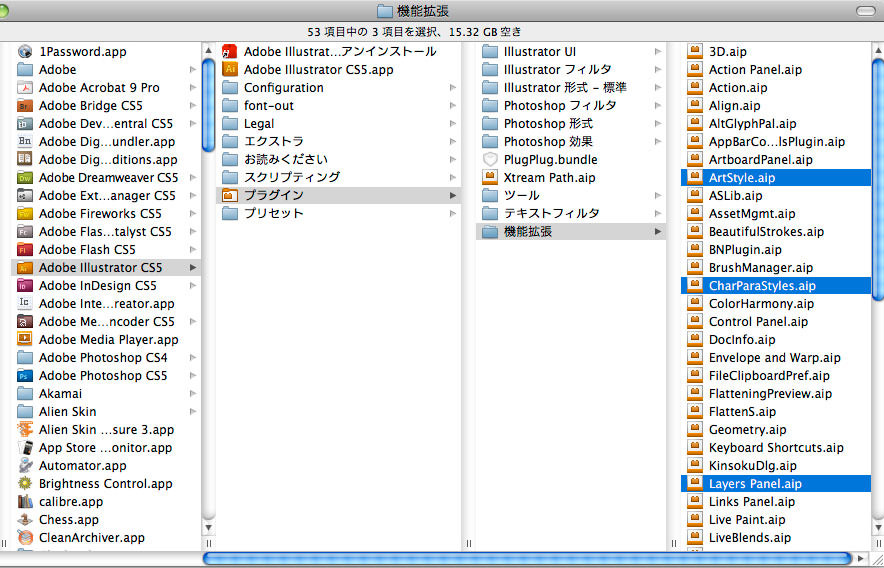Image resolution: width=884 pixels, height=568 pixels.
Task: Click the Adobe Bridge CS5 folder icon
Action: coord(25,105)
